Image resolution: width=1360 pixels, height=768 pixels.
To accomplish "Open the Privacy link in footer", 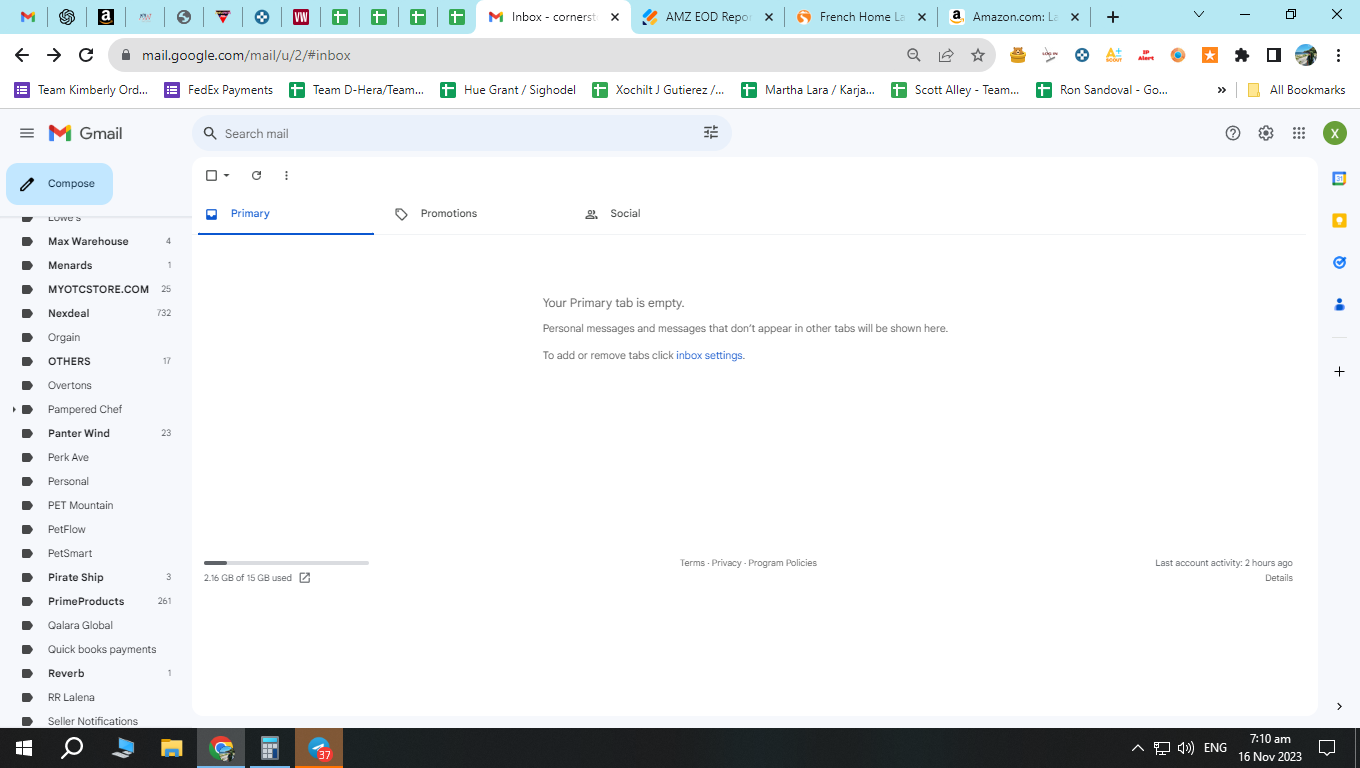I will (x=727, y=563).
